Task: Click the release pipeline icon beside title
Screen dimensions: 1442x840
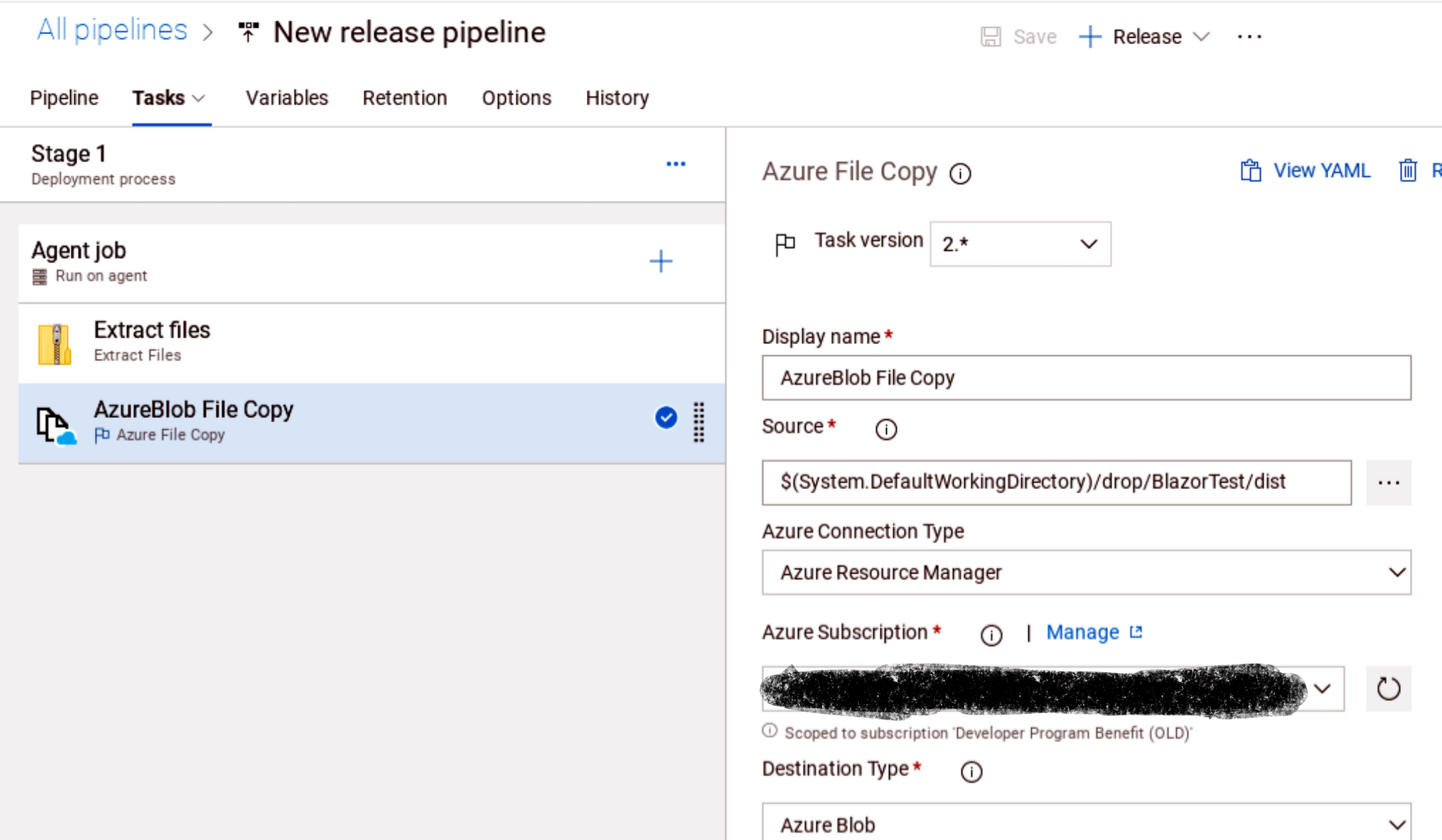Action: (x=249, y=32)
